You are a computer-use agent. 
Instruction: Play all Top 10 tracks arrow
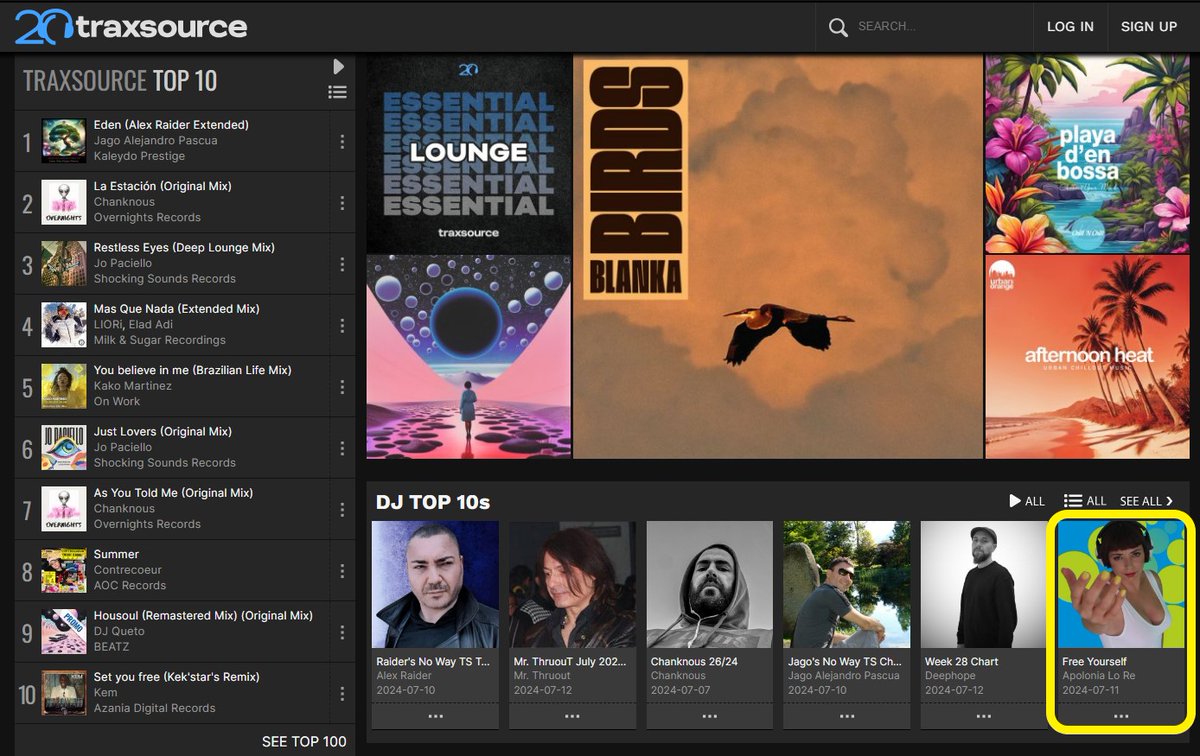338,66
